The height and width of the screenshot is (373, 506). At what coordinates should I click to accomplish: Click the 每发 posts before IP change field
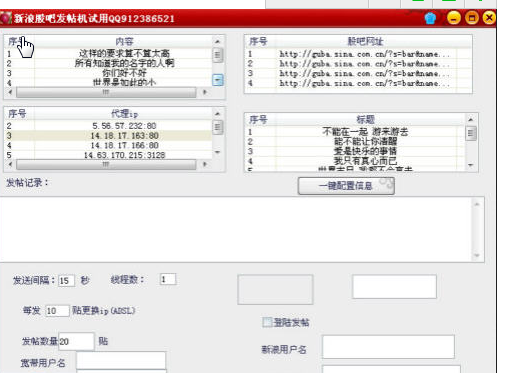(57, 311)
